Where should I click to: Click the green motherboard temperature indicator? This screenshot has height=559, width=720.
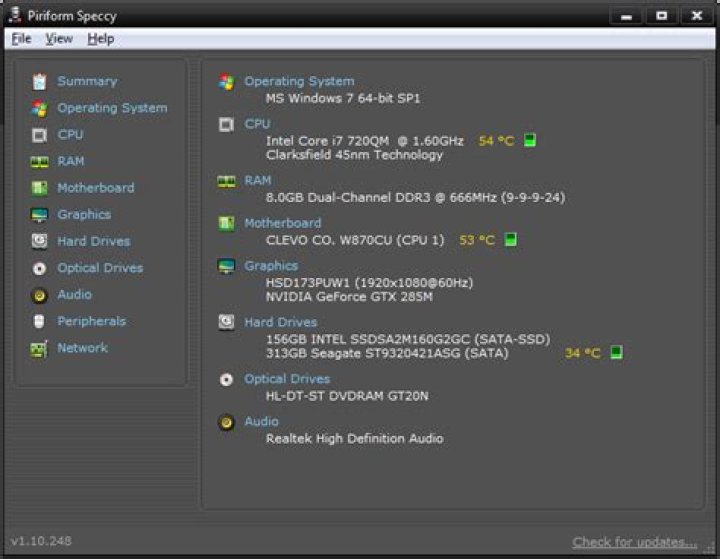click(x=511, y=239)
